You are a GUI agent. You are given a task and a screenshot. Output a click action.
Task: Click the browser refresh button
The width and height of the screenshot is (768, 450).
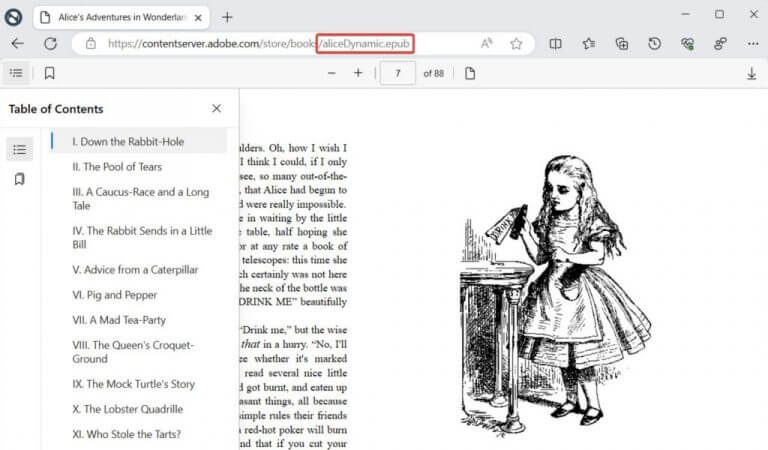(x=50, y=44)
